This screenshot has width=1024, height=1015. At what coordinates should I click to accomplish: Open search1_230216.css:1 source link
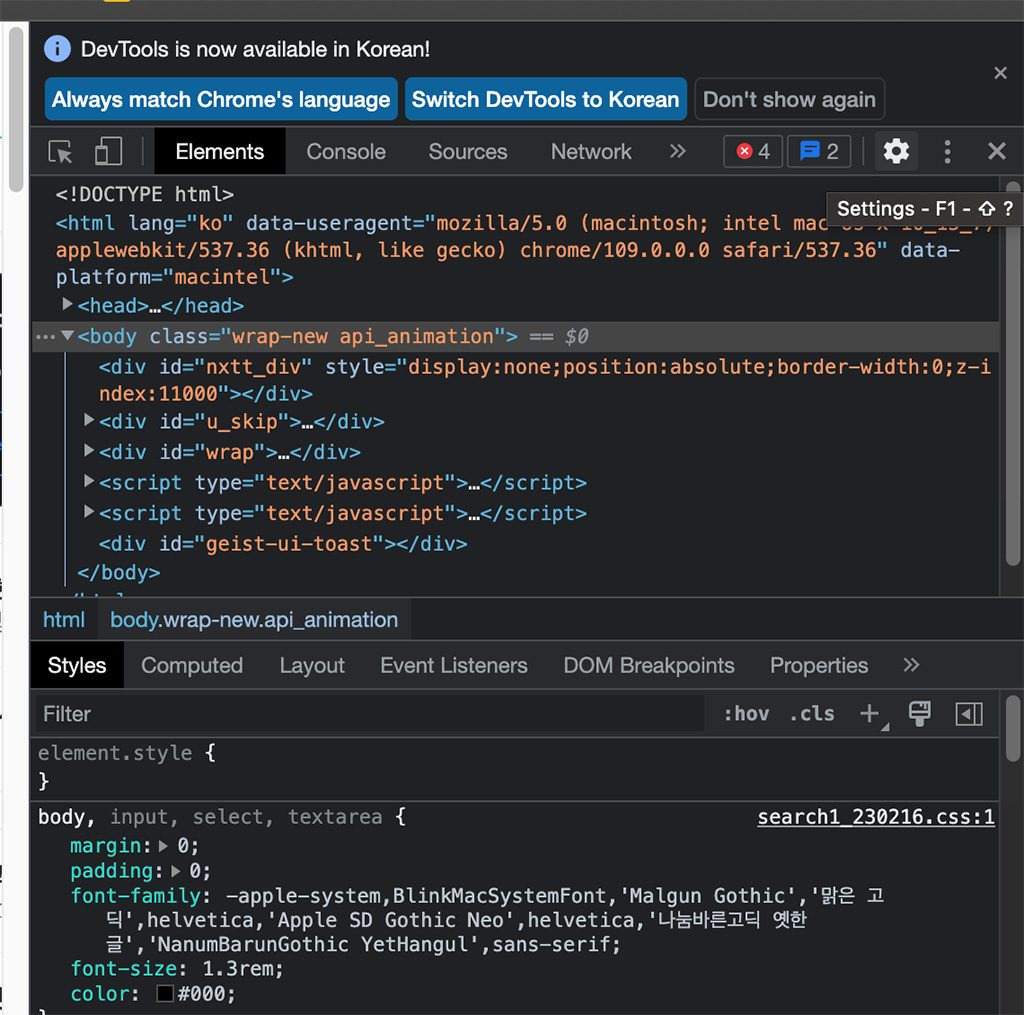tap(876, 816)
